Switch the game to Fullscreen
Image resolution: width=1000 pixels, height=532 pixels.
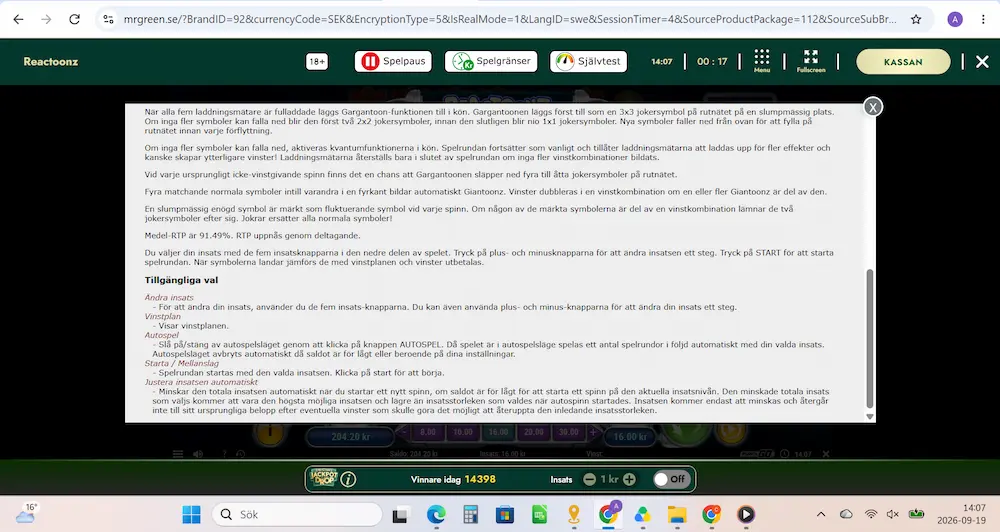[811, 61]
